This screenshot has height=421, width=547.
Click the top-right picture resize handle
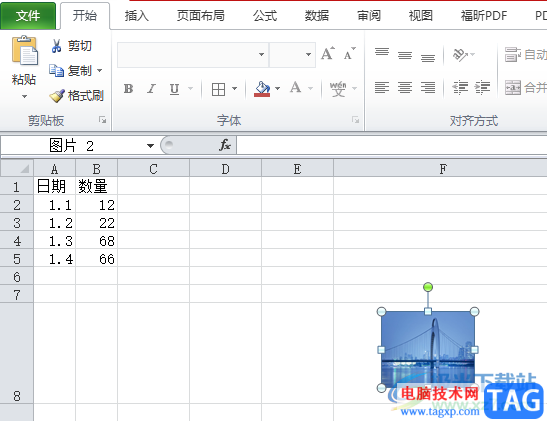click(474, 311)
